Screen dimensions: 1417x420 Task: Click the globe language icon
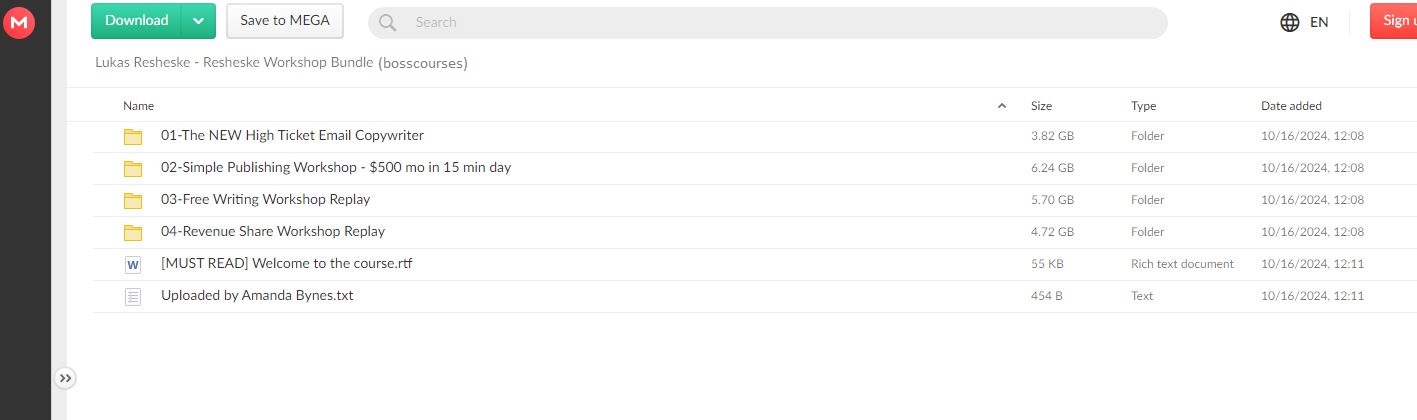(x=1290, y=22)
